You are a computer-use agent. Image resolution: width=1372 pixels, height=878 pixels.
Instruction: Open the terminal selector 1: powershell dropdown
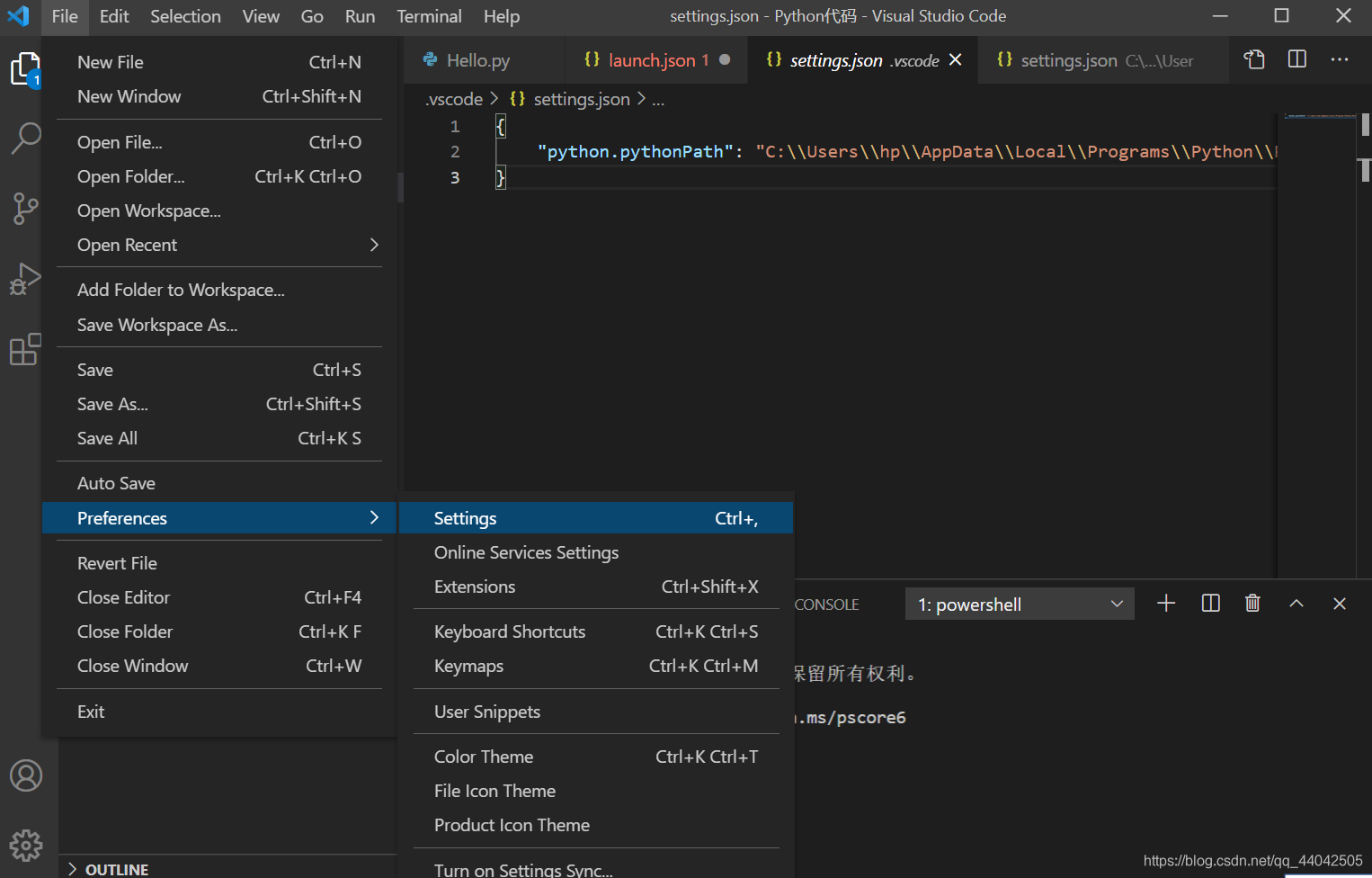(1020, 605)
